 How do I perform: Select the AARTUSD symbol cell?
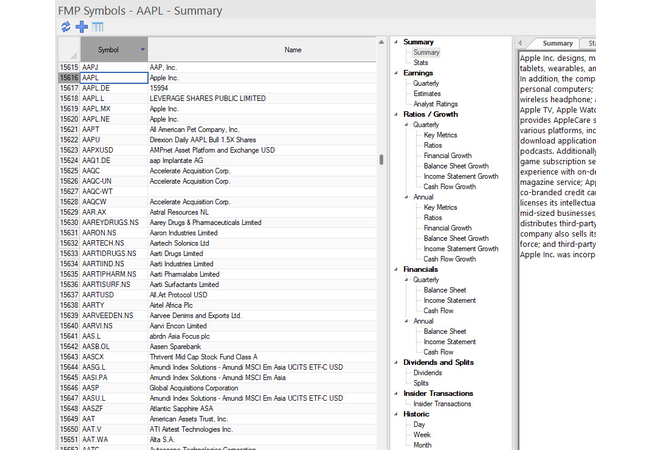pos(114,295)
